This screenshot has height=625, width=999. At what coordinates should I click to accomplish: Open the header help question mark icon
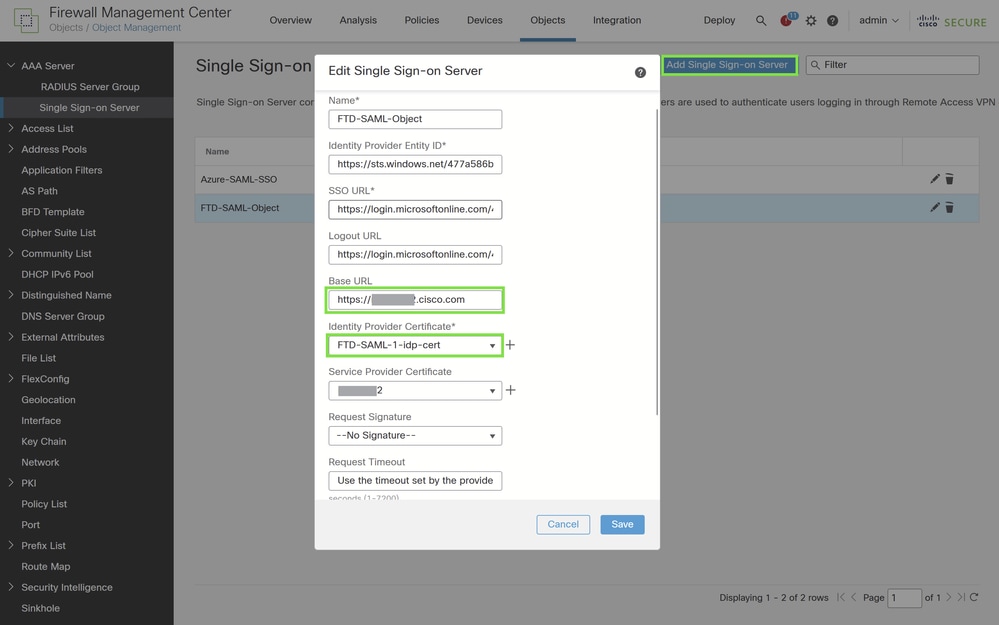pyautogui.click(x=832, y=20)
